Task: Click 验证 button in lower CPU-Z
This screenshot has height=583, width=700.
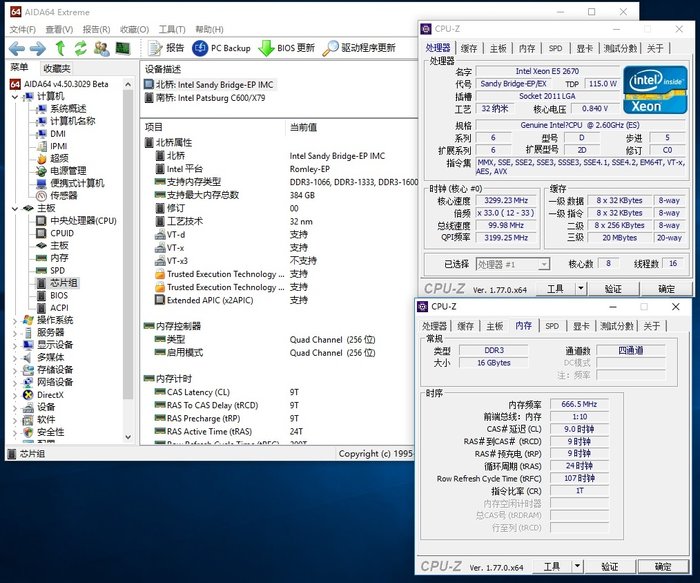Action: tap(609, 566)
